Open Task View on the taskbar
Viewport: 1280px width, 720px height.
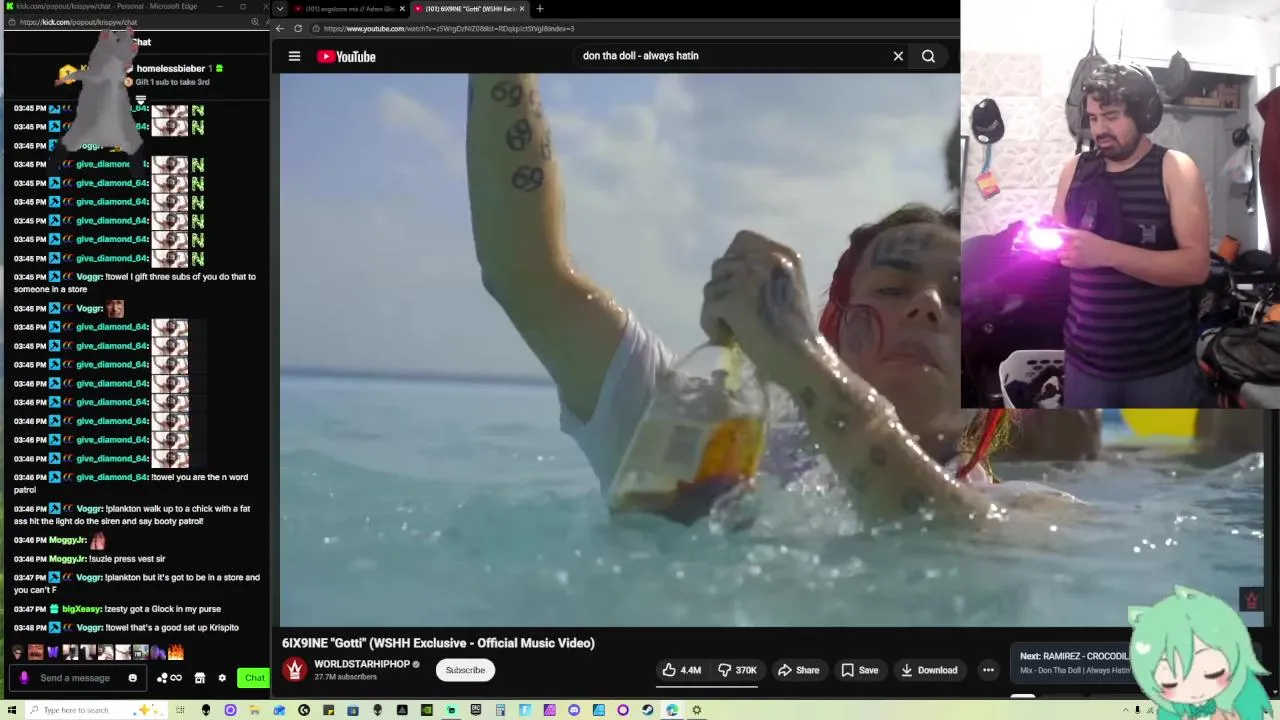click(180, 710)
